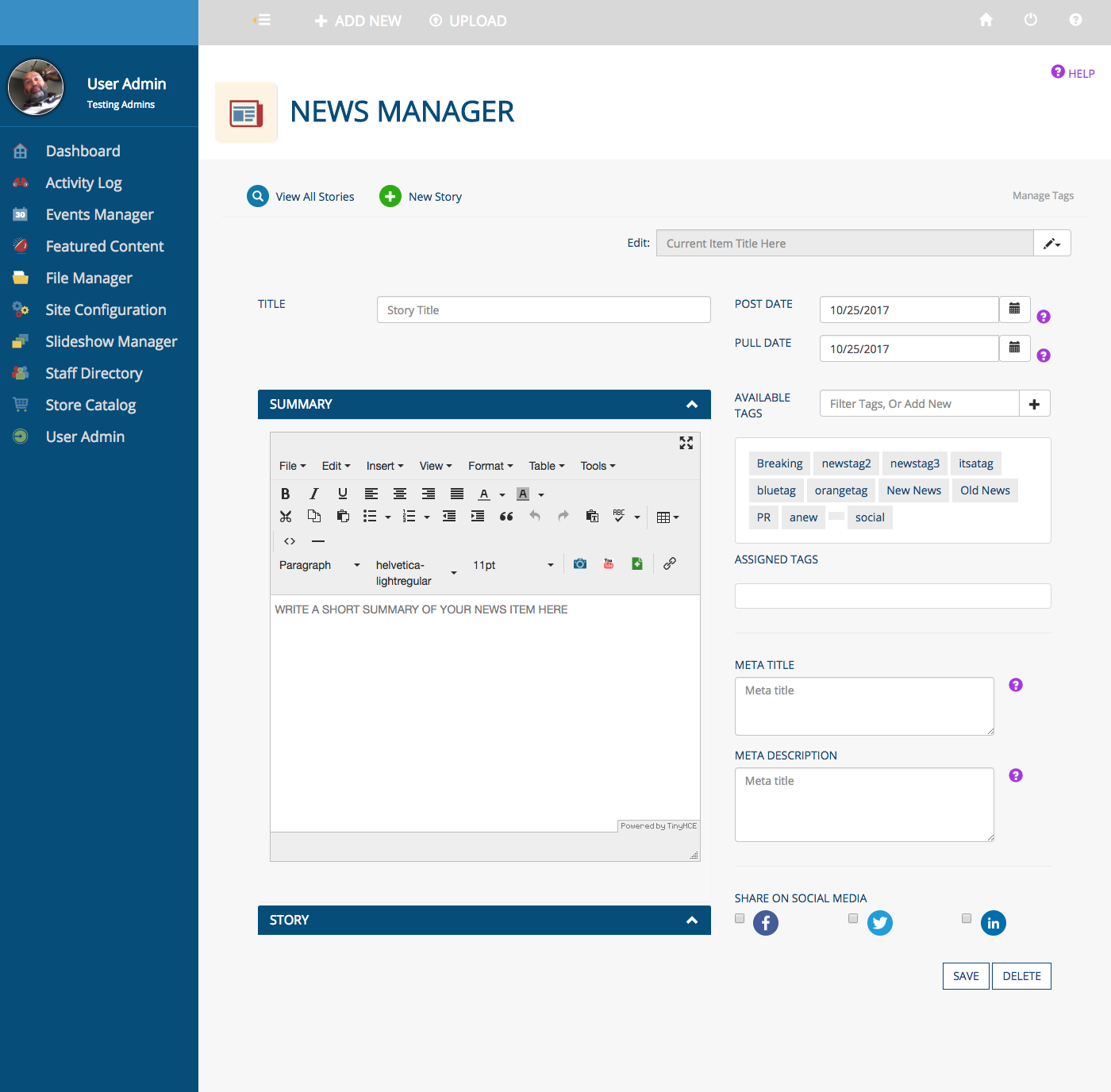The height and width of the screenshot is (1092, 1111).
Task: Expand the summary editor to fullscreen
Action: (x=686, y=443)
